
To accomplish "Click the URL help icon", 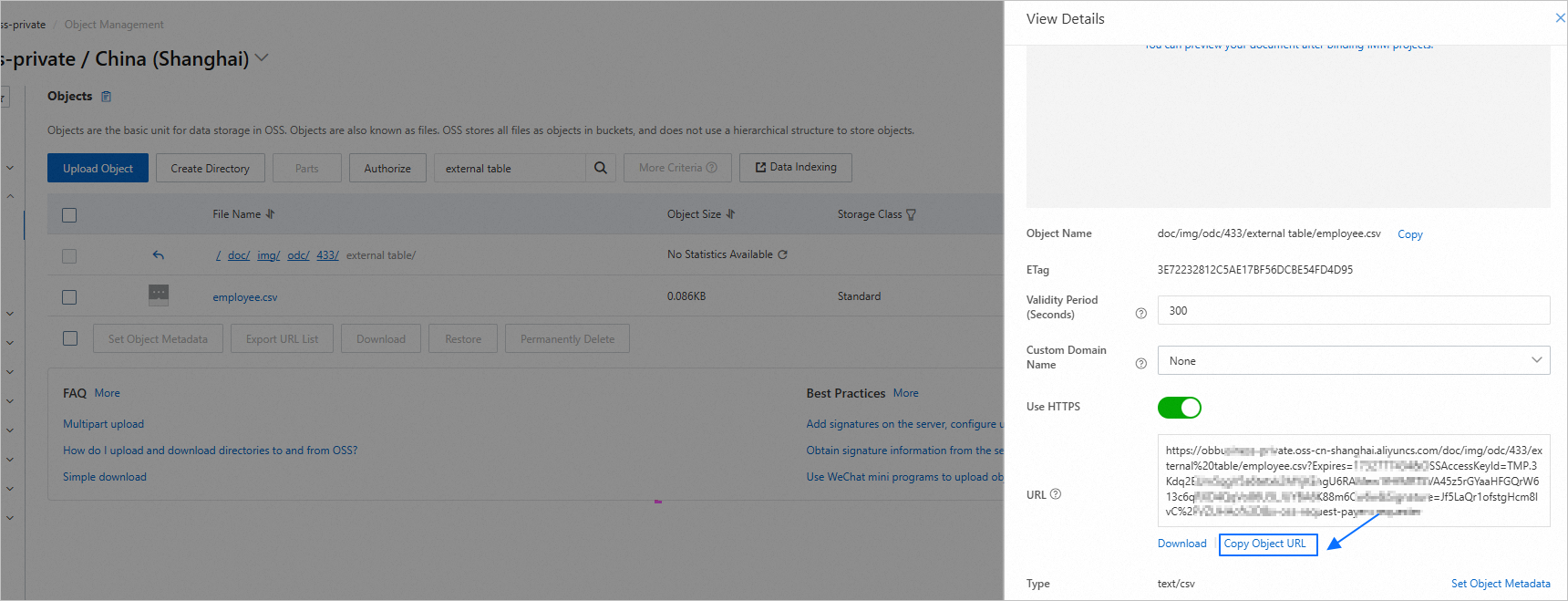I will (x=1056, y=494).
